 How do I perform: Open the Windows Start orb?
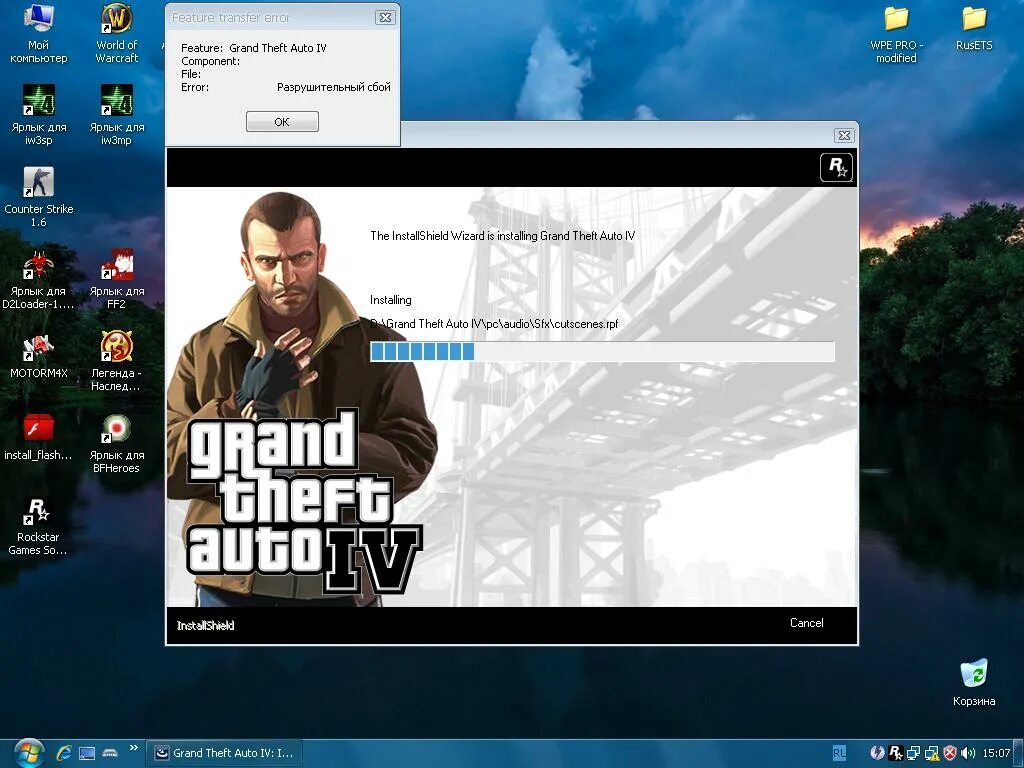27,753
